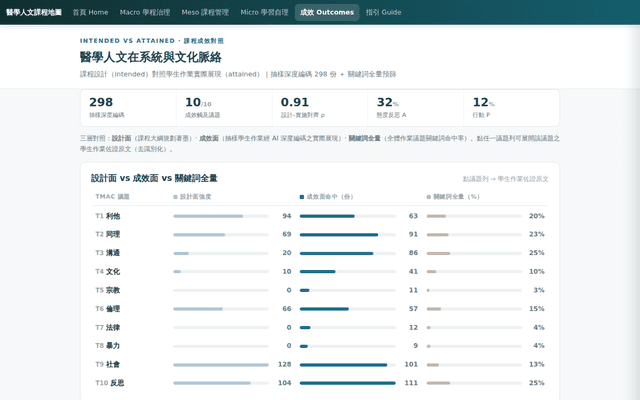Click the 32% 態度反思 A stat card

pos(416,108)
